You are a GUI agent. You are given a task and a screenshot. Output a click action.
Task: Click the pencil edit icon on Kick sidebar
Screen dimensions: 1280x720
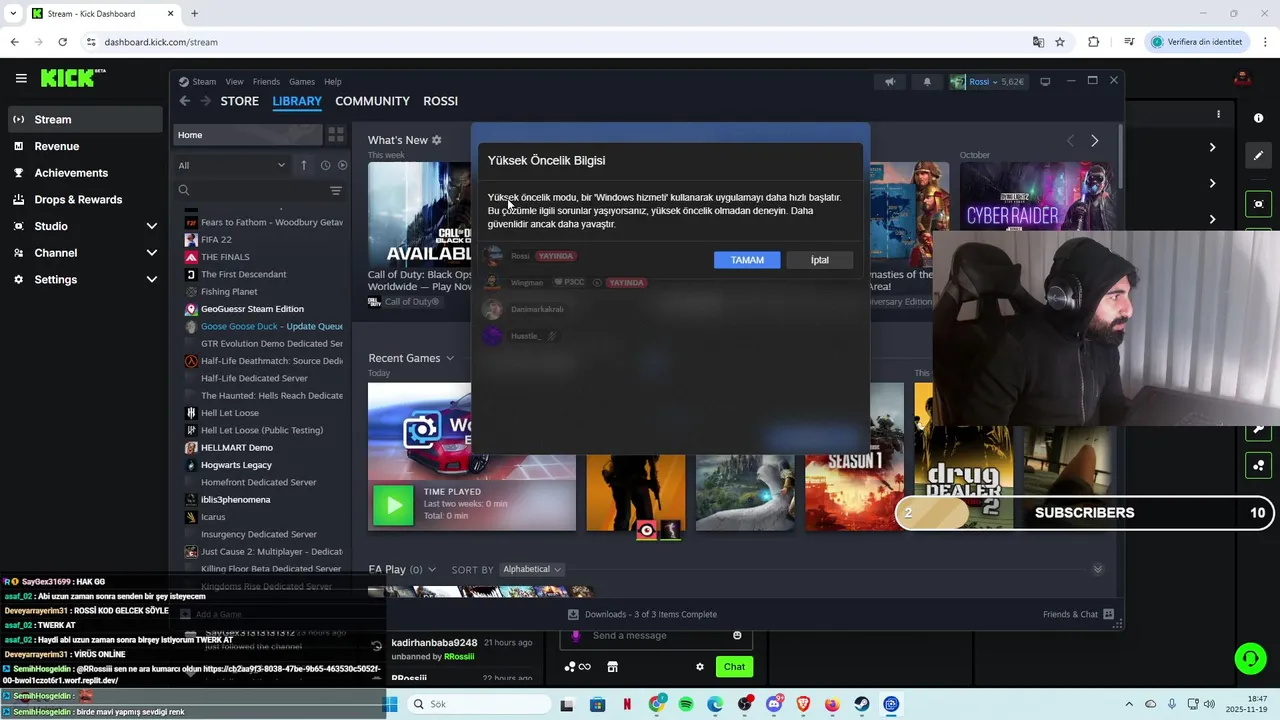coord(1258,155)
